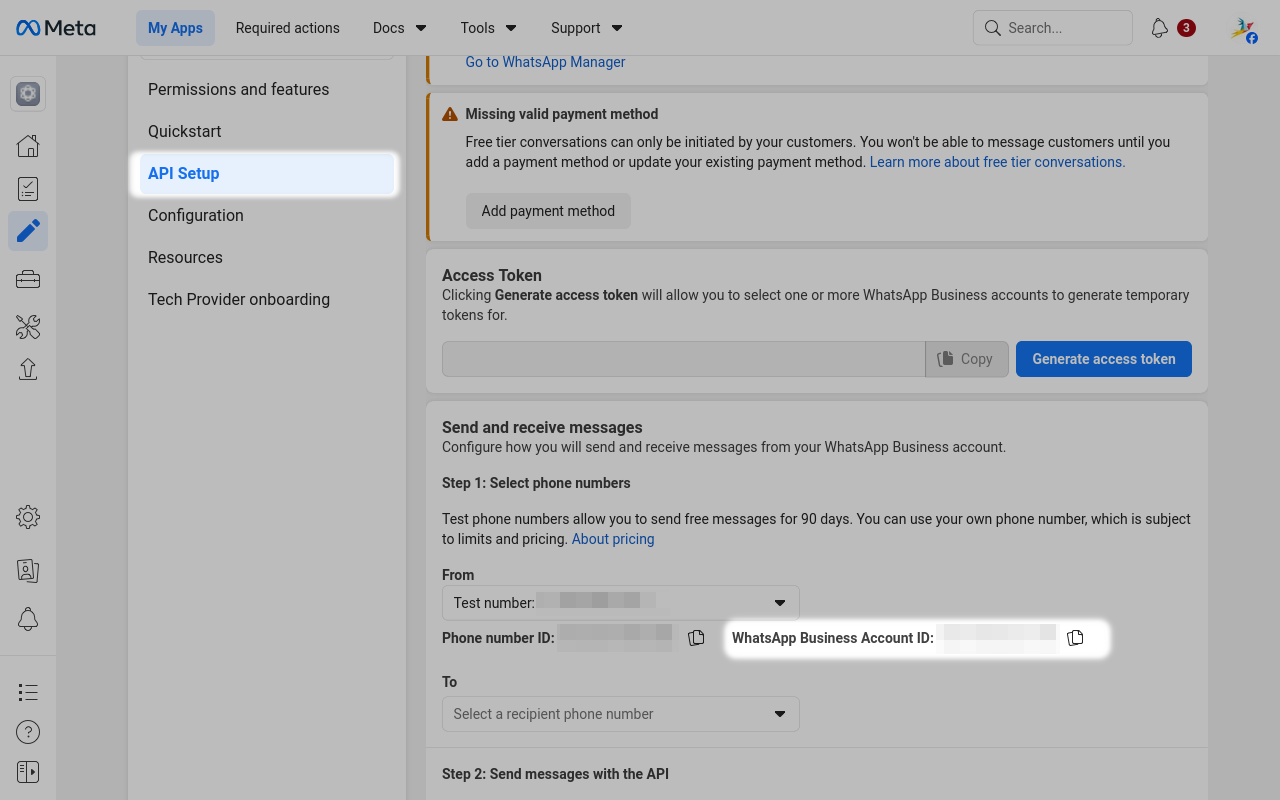Open the contacts badge icon in sidebar

pyautogui.click(x=28, y=570)
